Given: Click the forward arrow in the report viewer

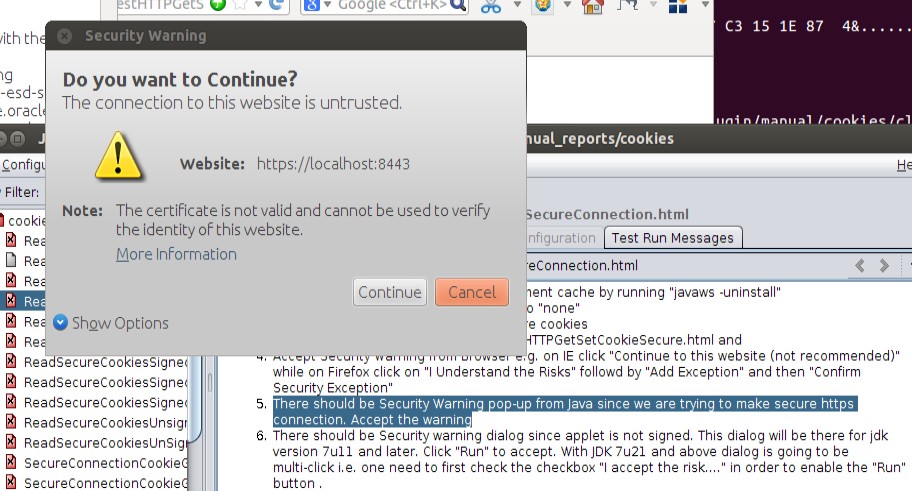Looking at the screenshot, I should point(884,266).
